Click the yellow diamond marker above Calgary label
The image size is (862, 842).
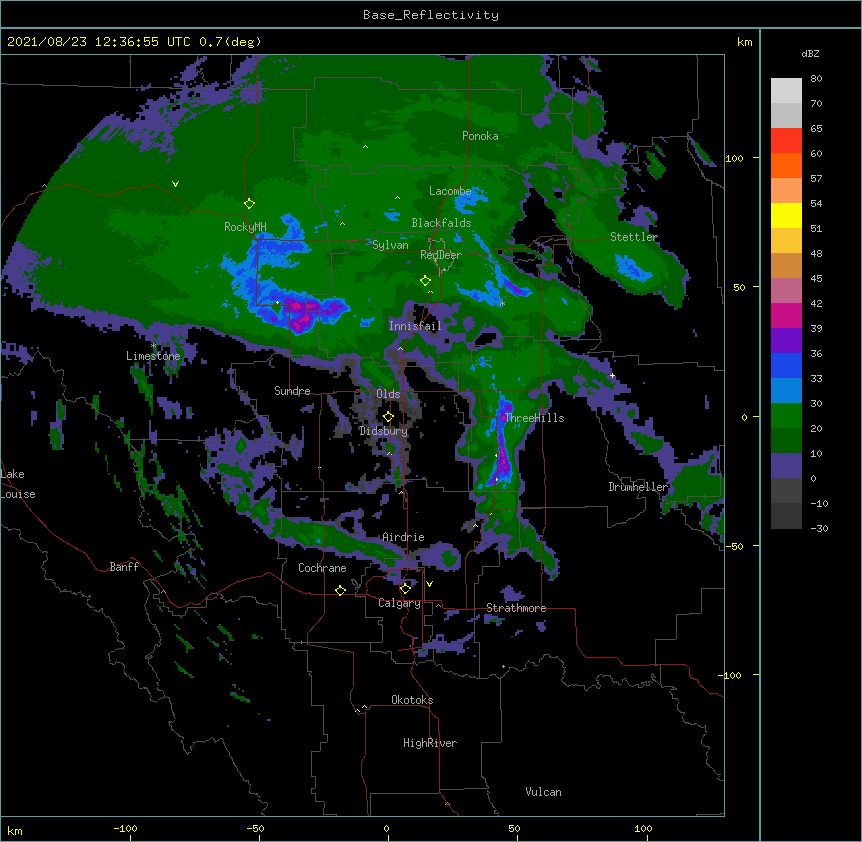405,589
